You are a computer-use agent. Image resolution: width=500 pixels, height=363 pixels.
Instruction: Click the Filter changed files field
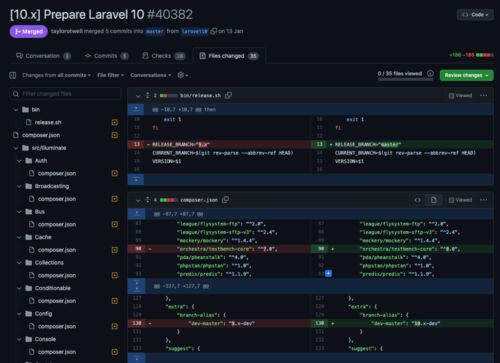[x=65, y=94]
